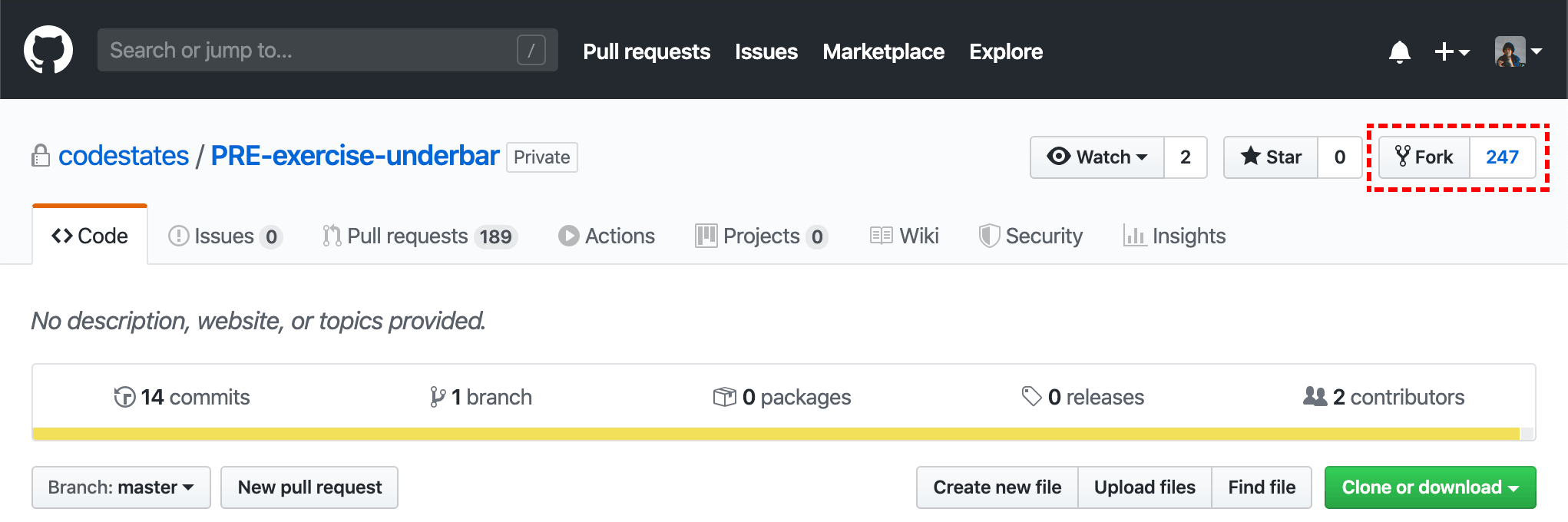Click the GitHub Octocat logo

[x=48, y=50]
